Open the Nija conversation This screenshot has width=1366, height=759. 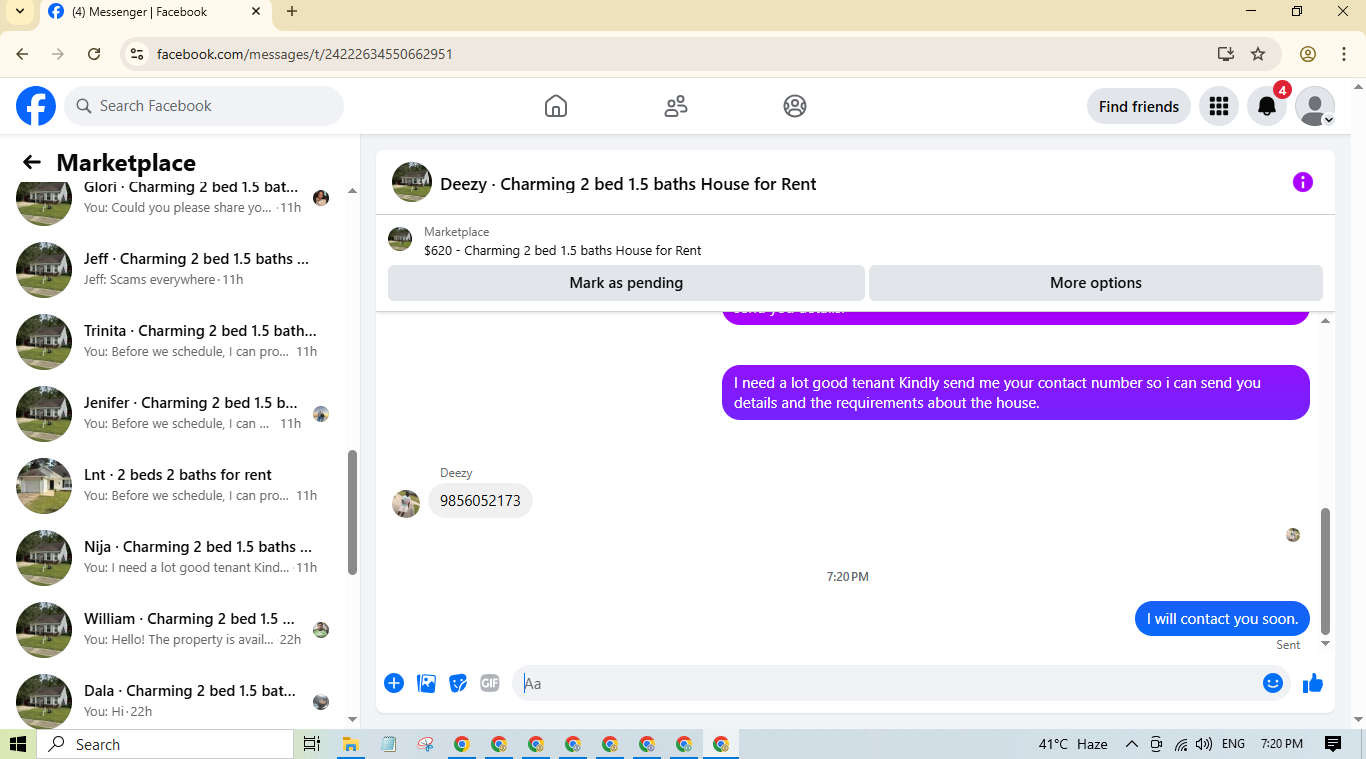[180, 557]
